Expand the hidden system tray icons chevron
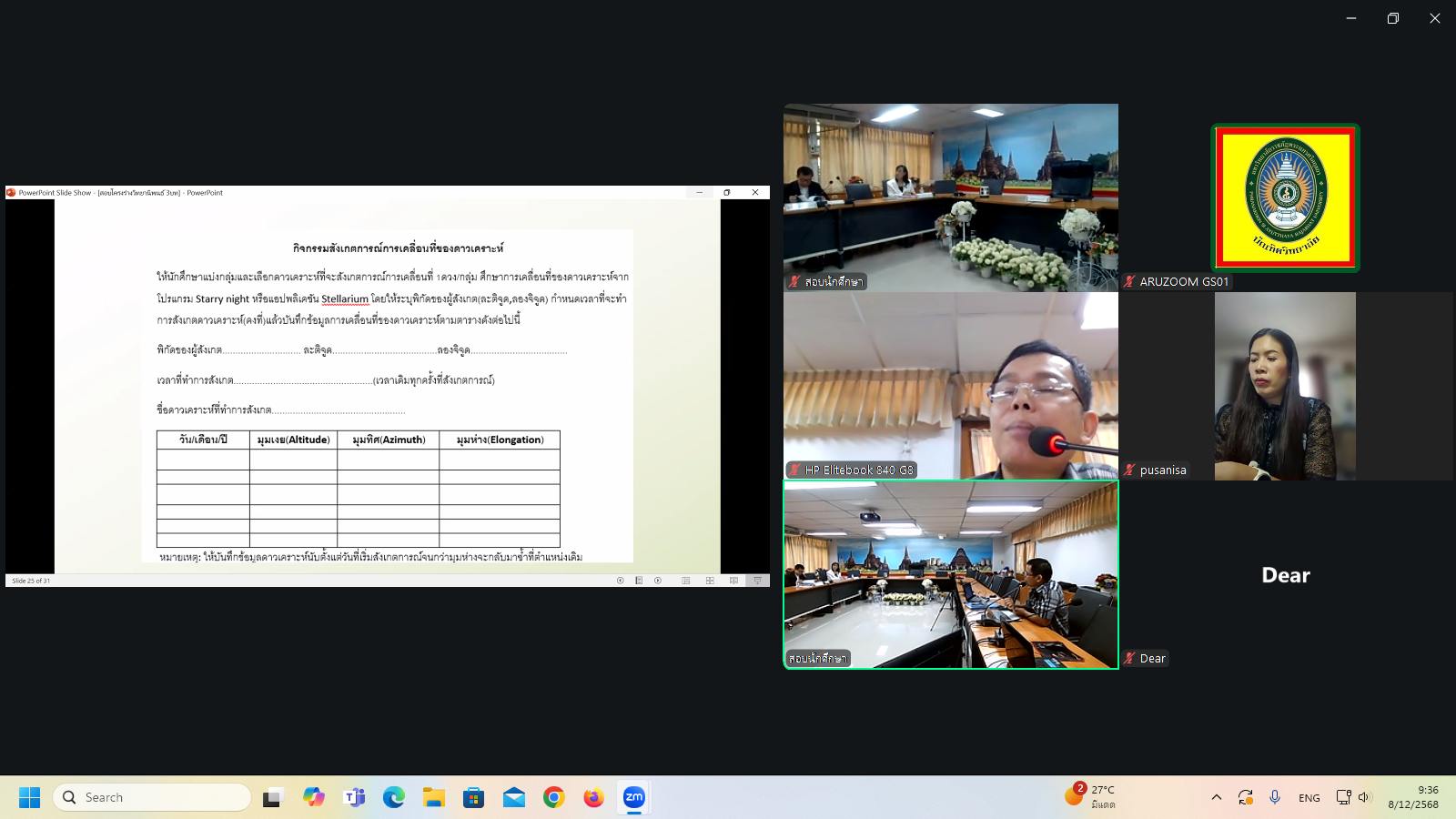Image resolution: width=1456 pixels, height=819 pixels. [x=1216, y=797]
